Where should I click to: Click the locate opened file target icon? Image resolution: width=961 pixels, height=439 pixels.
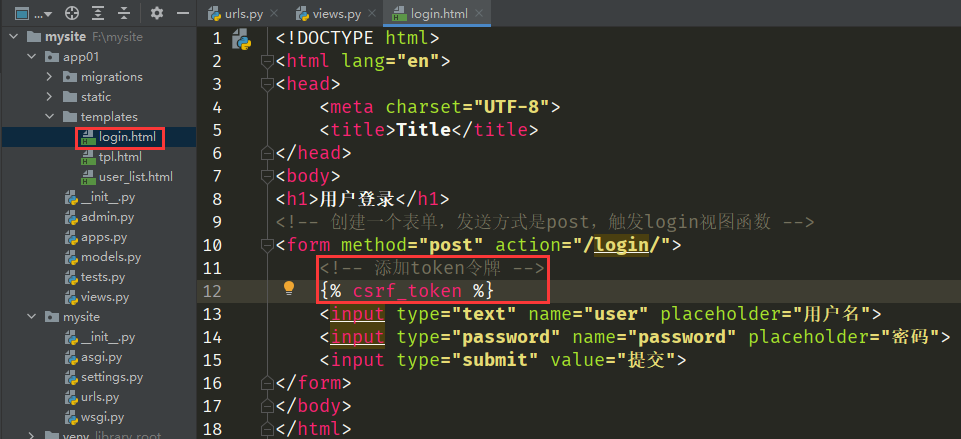point(71,14)
